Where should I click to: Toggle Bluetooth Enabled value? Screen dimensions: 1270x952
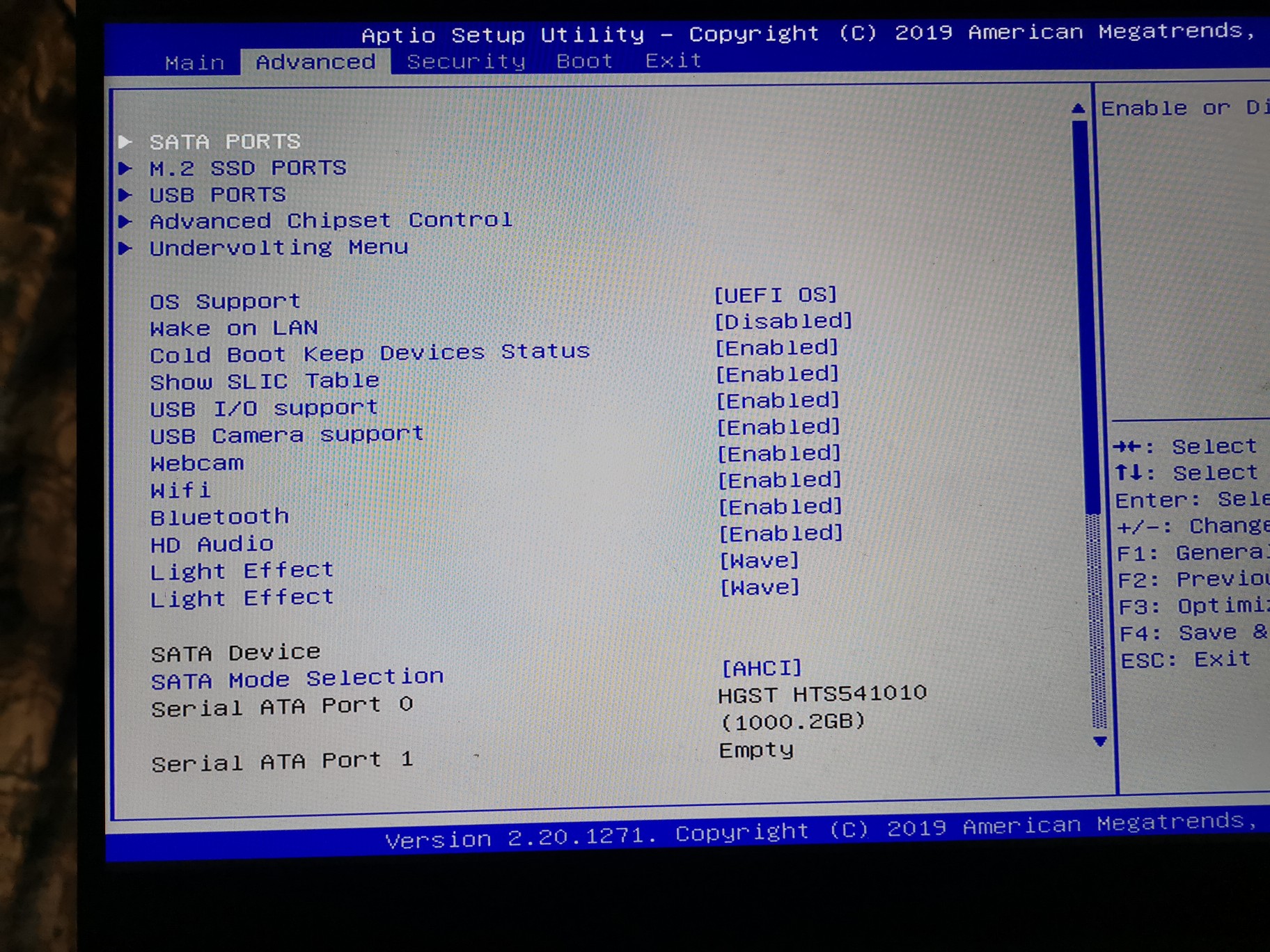(781, 507)
